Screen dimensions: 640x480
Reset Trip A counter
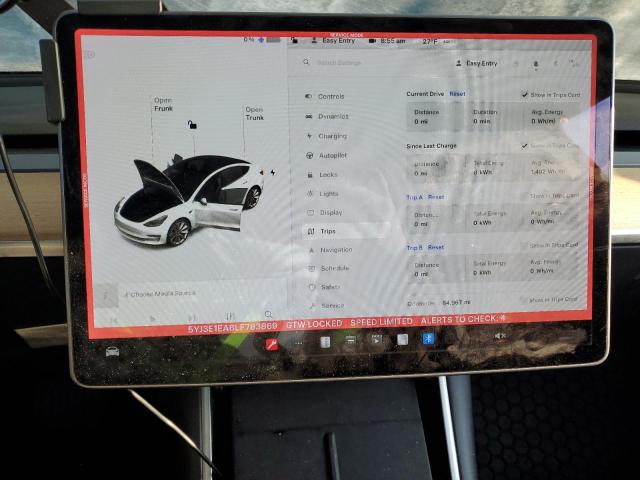pos(436,197)
